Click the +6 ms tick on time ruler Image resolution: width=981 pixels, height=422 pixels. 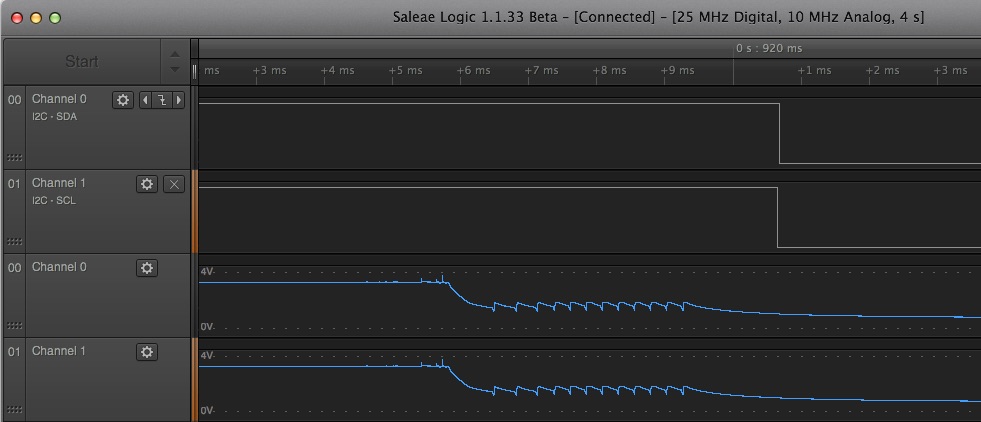473,70
